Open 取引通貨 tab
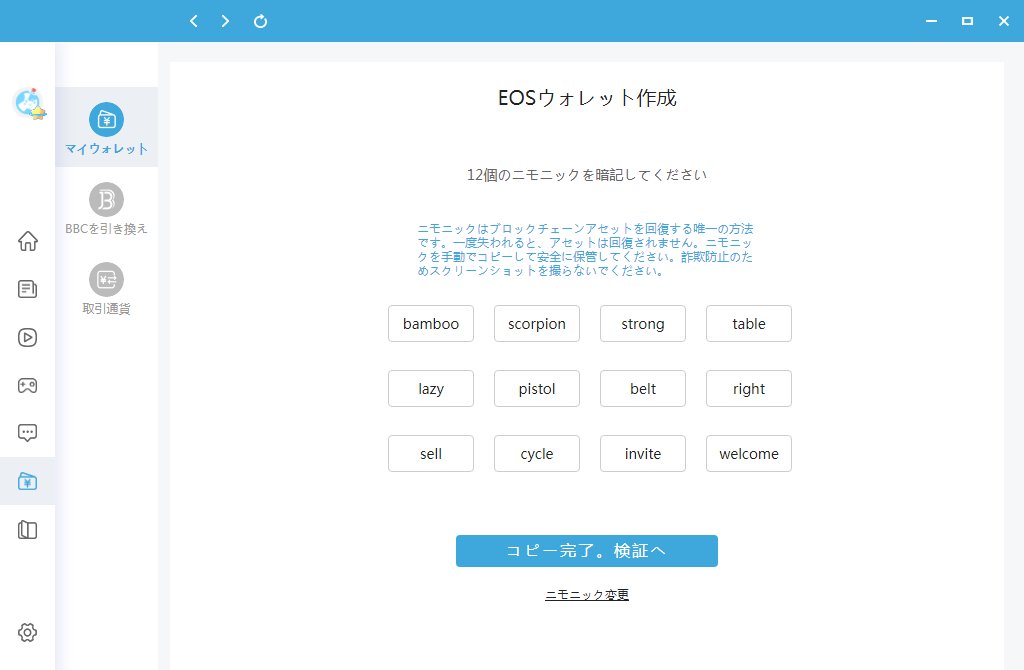Viewport: 1024px width, 670px height. [x=106, y=288]
